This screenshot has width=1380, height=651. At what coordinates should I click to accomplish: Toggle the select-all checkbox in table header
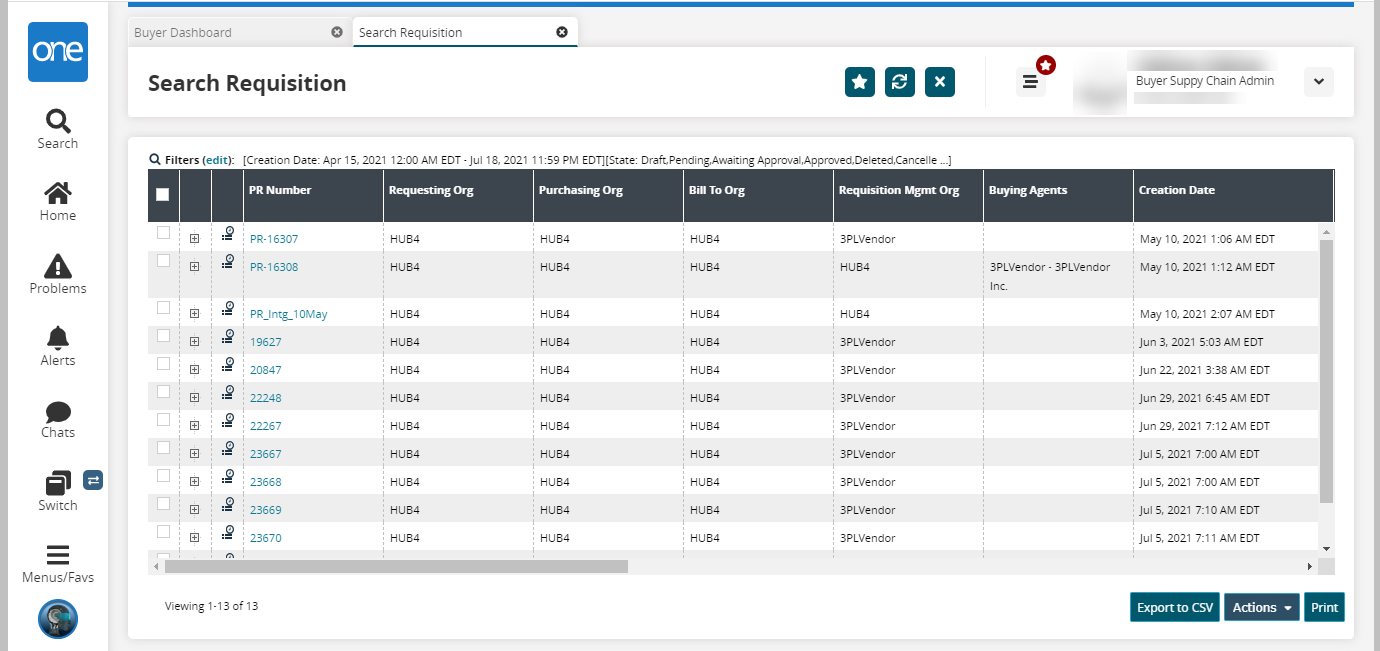163,195
